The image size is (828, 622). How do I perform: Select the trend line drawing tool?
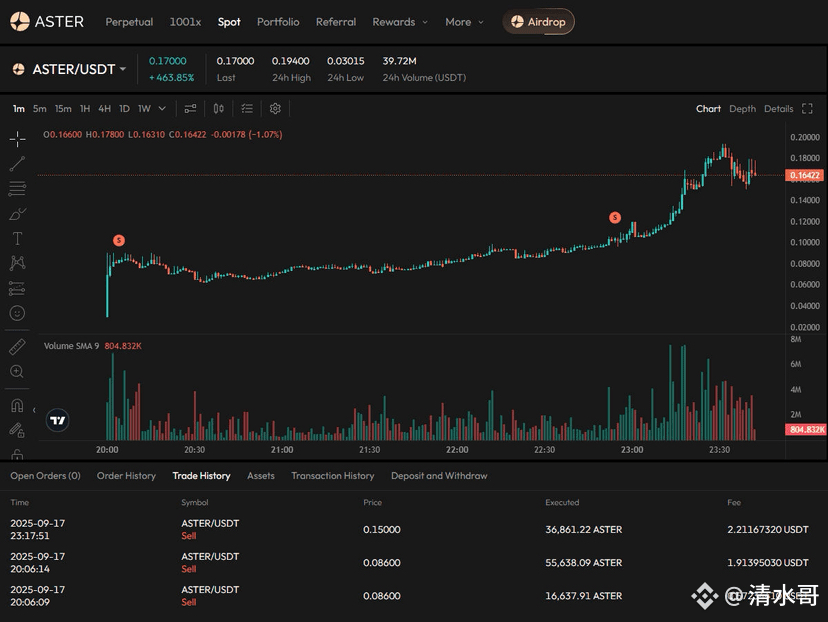coord(17,163)
